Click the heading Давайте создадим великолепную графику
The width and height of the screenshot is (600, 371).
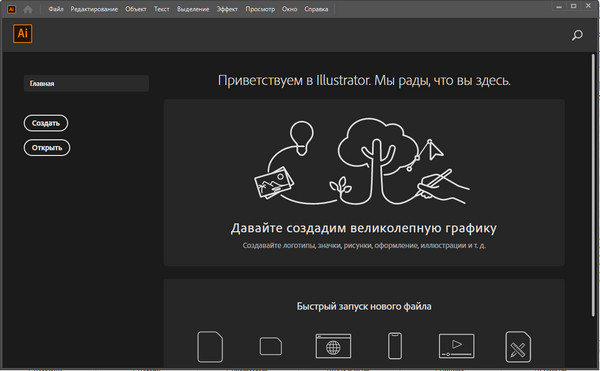364,228
